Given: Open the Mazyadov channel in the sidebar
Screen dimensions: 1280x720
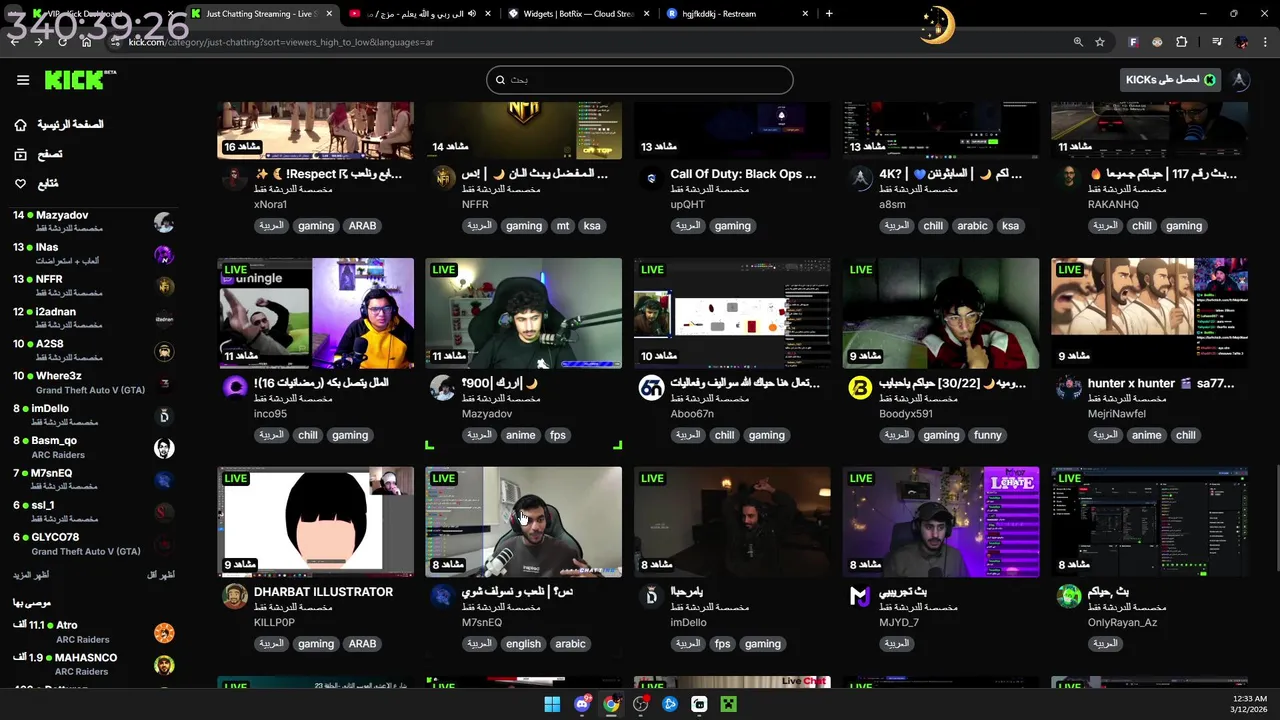Looking at the screenshot, I should [x=92, y=222].
